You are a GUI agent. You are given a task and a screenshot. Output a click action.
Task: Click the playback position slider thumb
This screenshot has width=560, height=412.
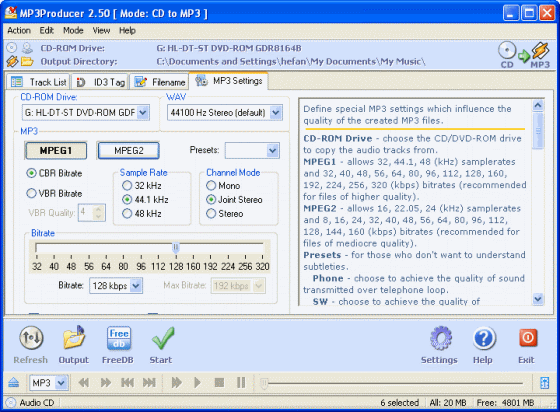click(x=264, y=383)
